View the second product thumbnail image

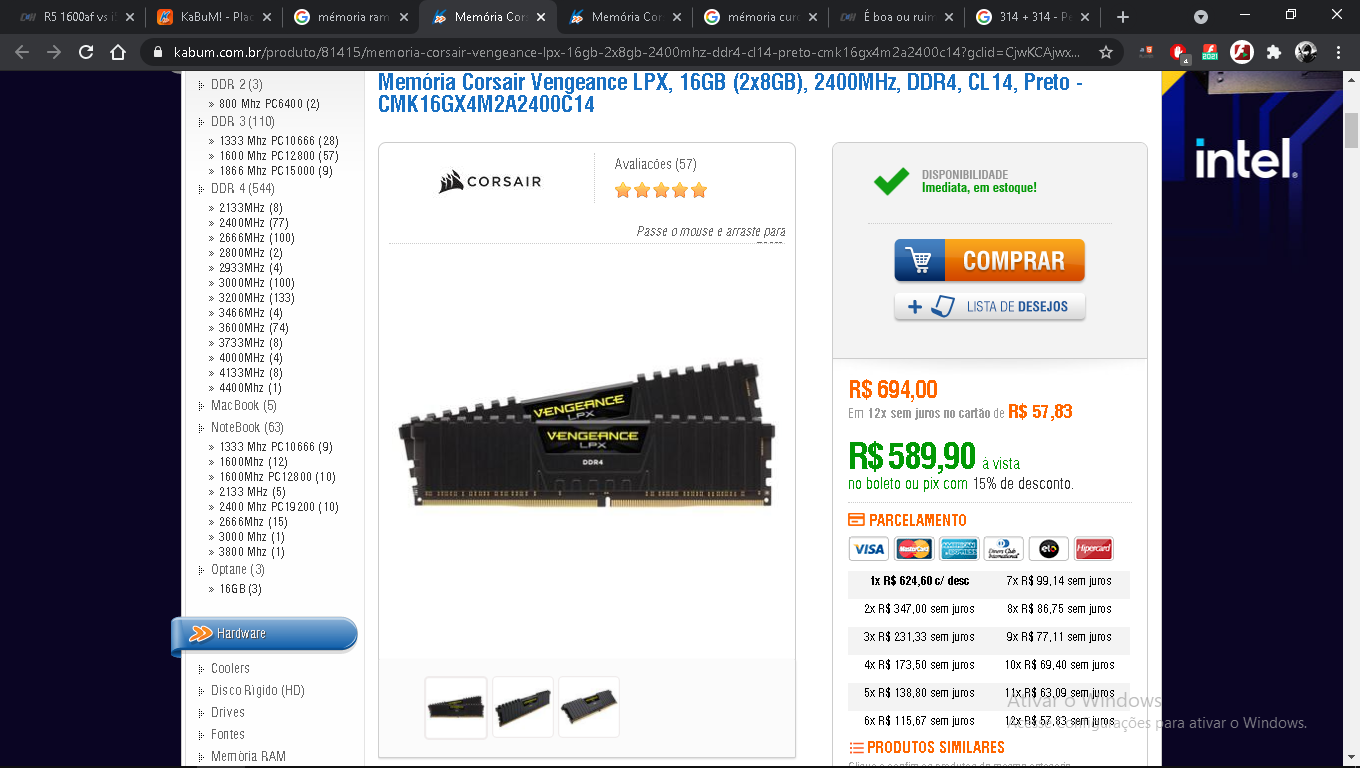tap(522, 707)
